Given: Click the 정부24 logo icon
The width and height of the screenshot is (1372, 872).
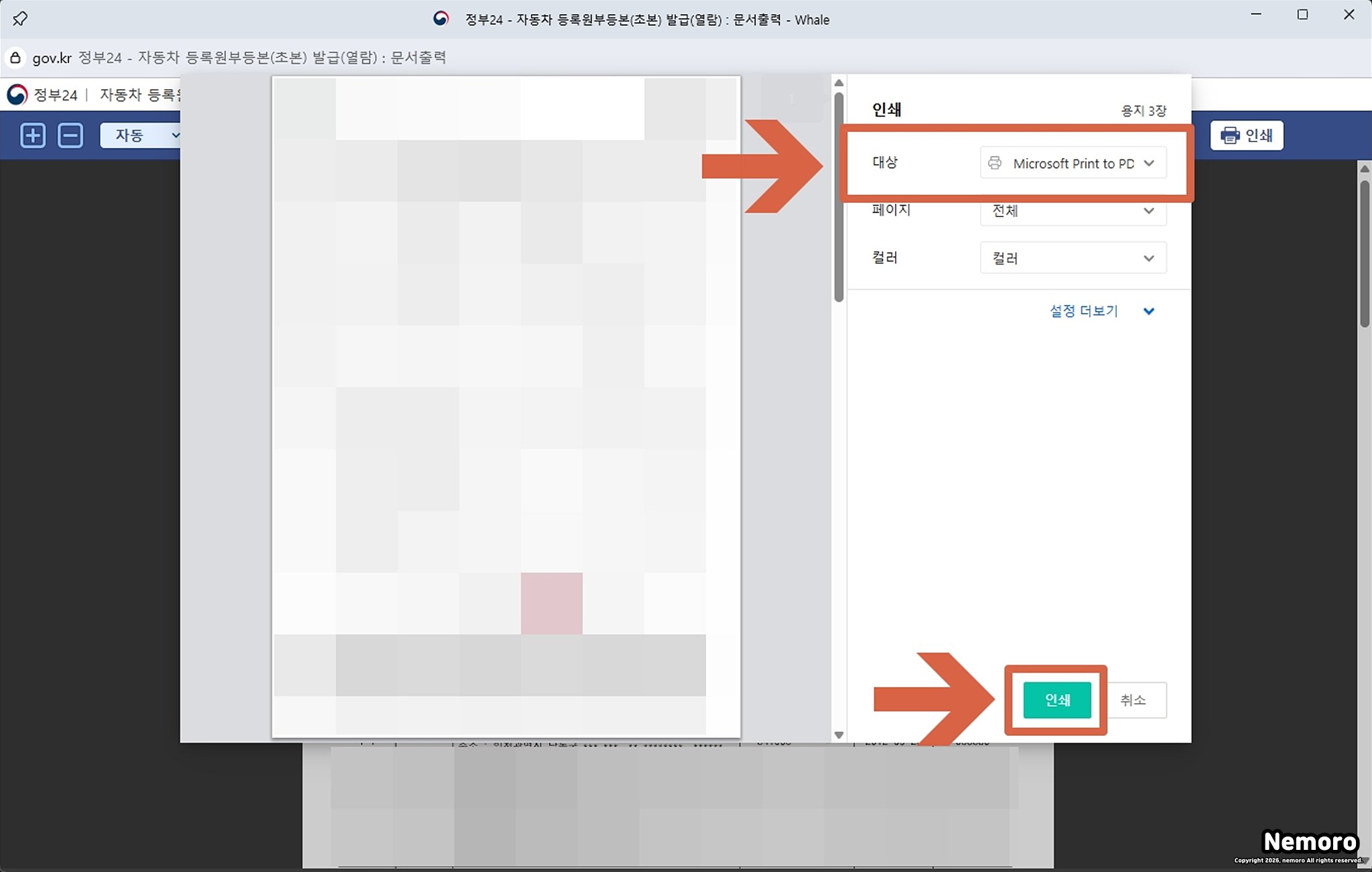Looking at the screenshot, I should click(x=17, y=95).
